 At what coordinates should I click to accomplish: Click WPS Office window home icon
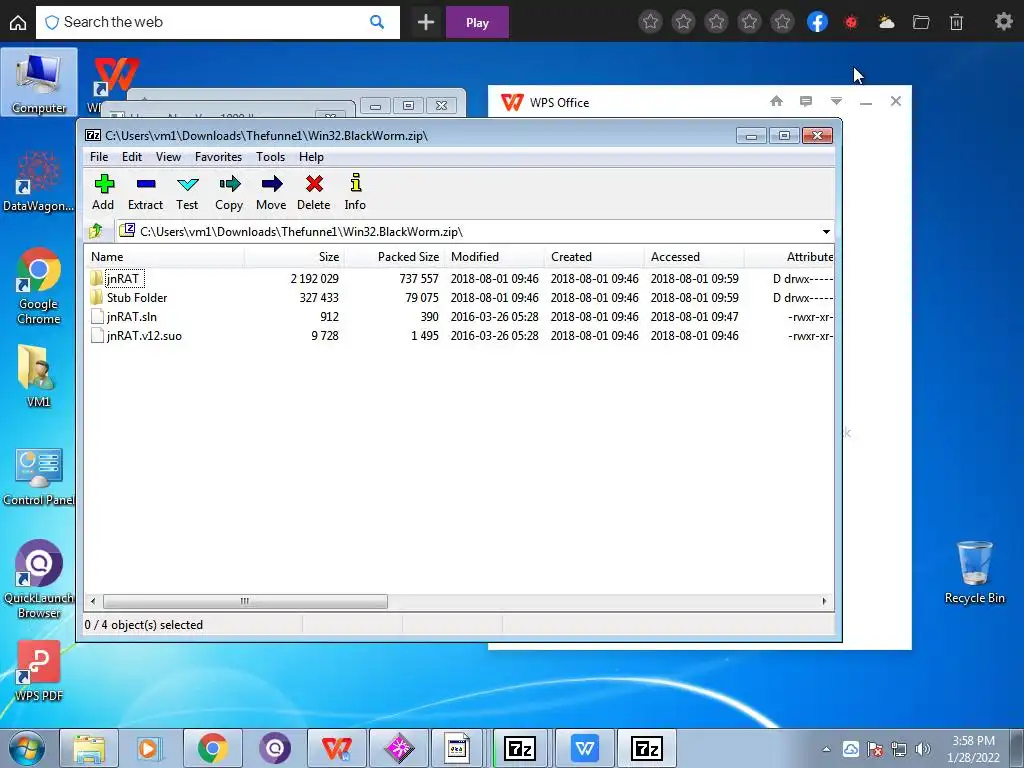pyautogui.click(x=776, y=101)
